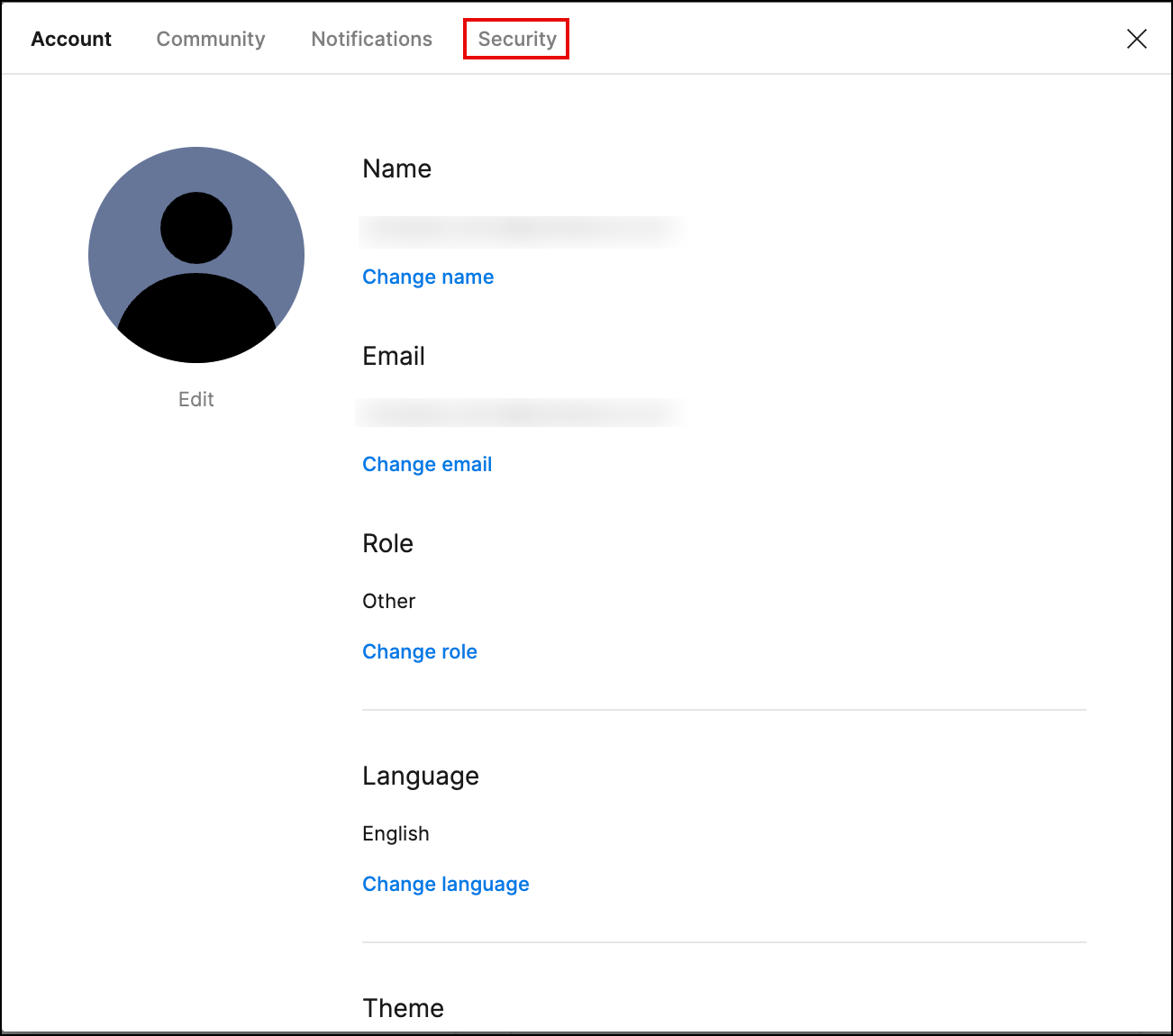Click the Role value showing Other
The height and width of the screenshot is (1036, 1173).
388,601
